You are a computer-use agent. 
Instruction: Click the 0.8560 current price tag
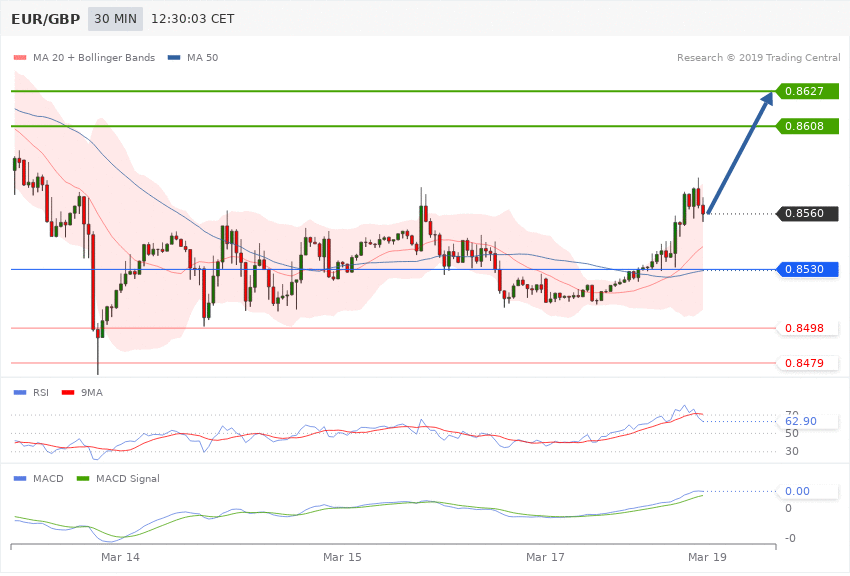click(x=808, y=213)
